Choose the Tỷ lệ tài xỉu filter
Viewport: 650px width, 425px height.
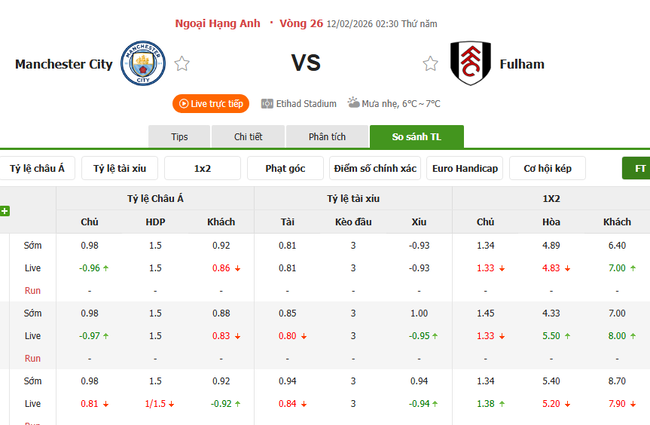click(x=120, y=168)
